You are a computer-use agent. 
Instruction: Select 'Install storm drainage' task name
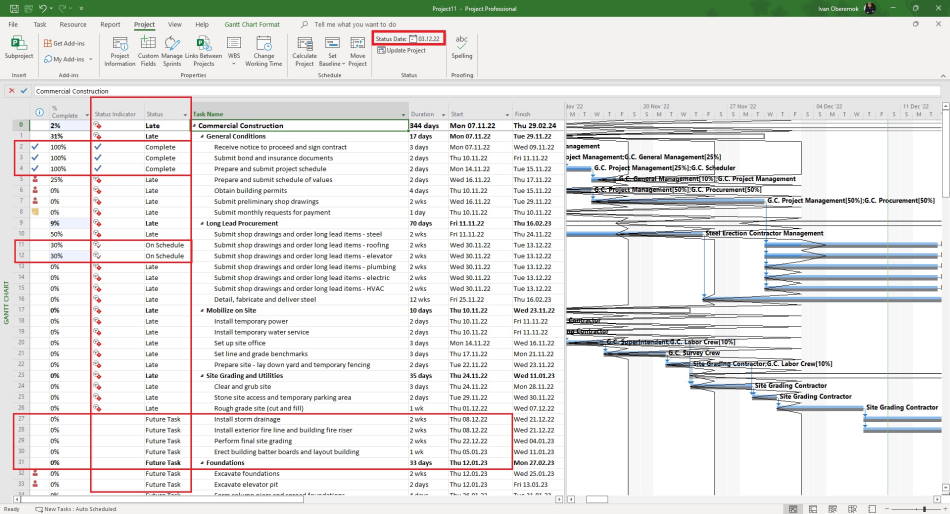point(247,419)
